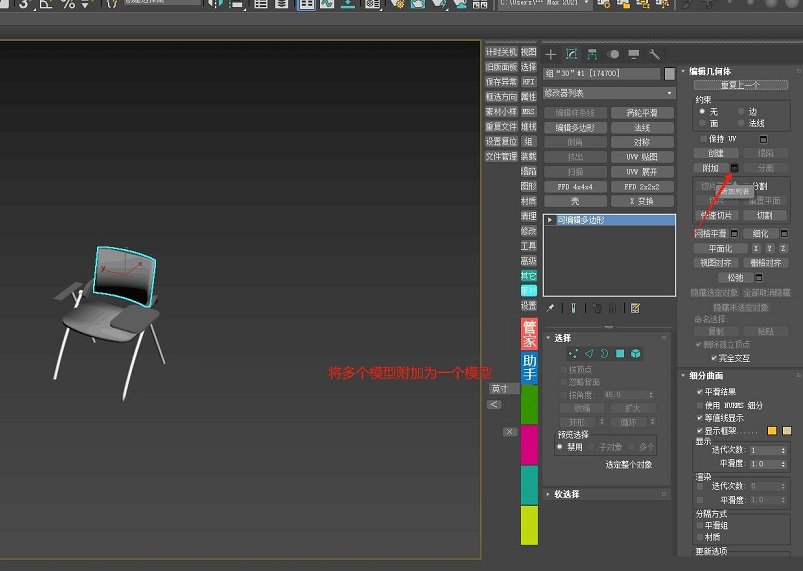Adjust display 迭代次数 spinner arrows
This screenshot has height=571, width=803.
pos(784,450)
